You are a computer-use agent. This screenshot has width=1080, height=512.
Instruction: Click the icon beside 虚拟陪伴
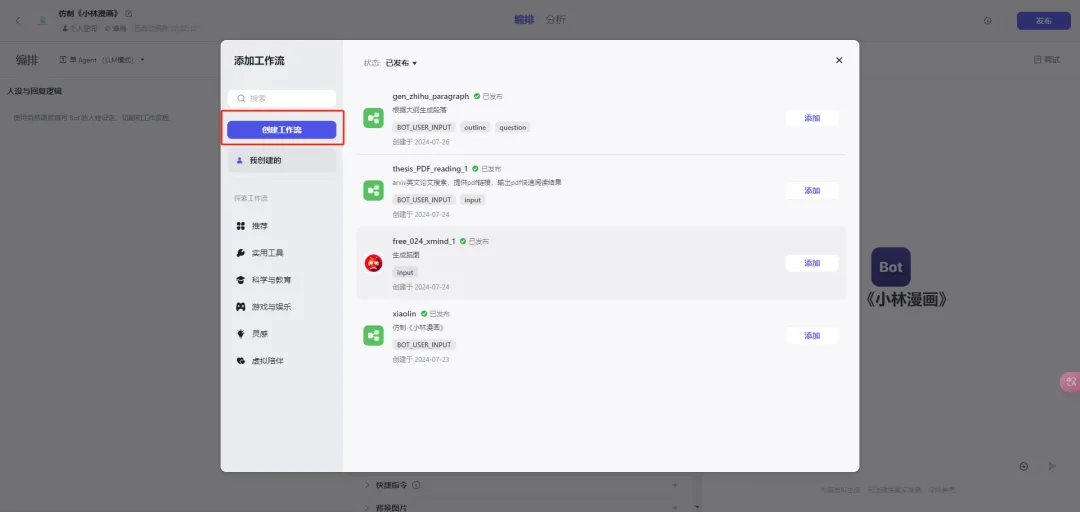point(240,360)
